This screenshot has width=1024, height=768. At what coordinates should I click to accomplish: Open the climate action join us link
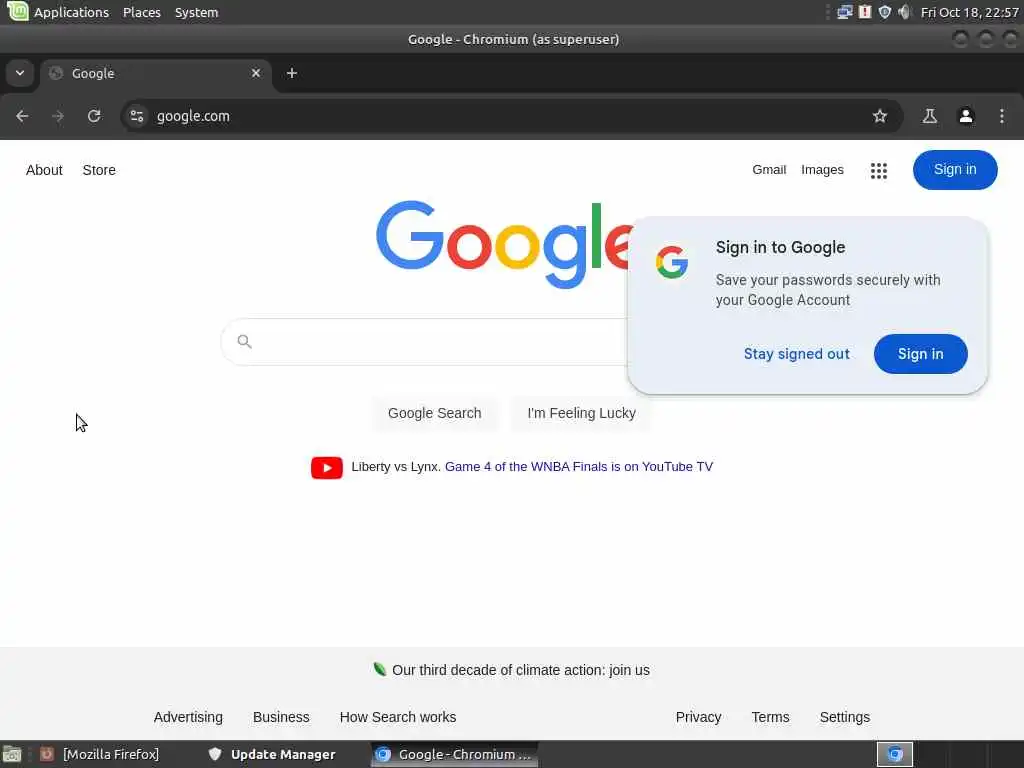click(x=520, y=670)
